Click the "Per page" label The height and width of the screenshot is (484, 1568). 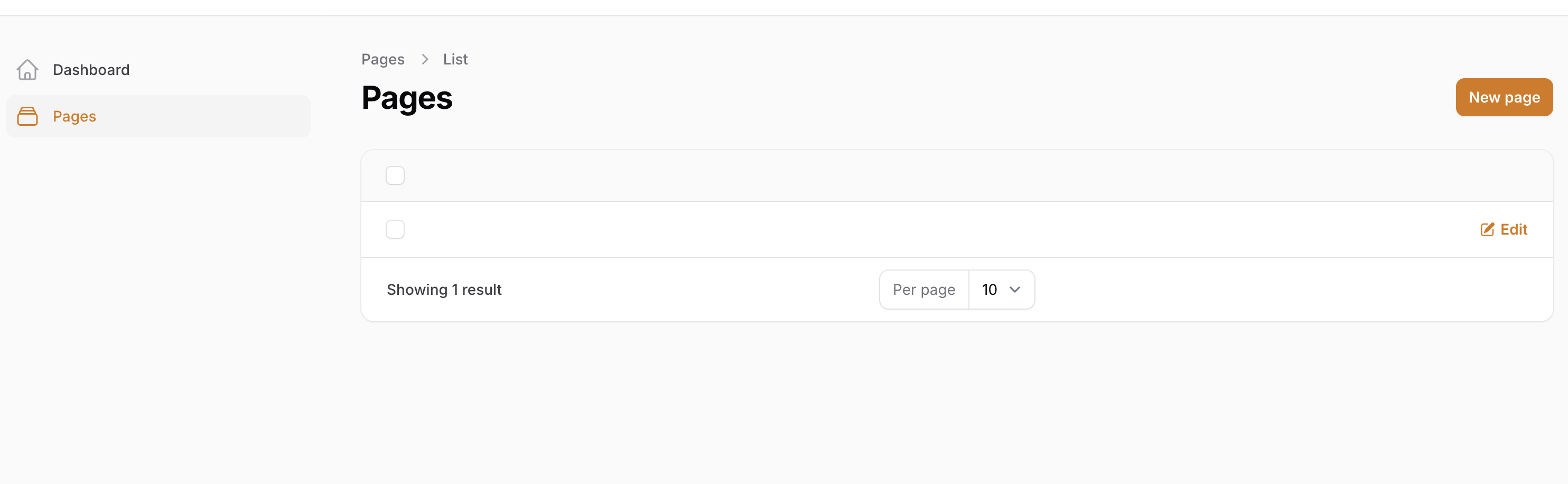[924, 290]
